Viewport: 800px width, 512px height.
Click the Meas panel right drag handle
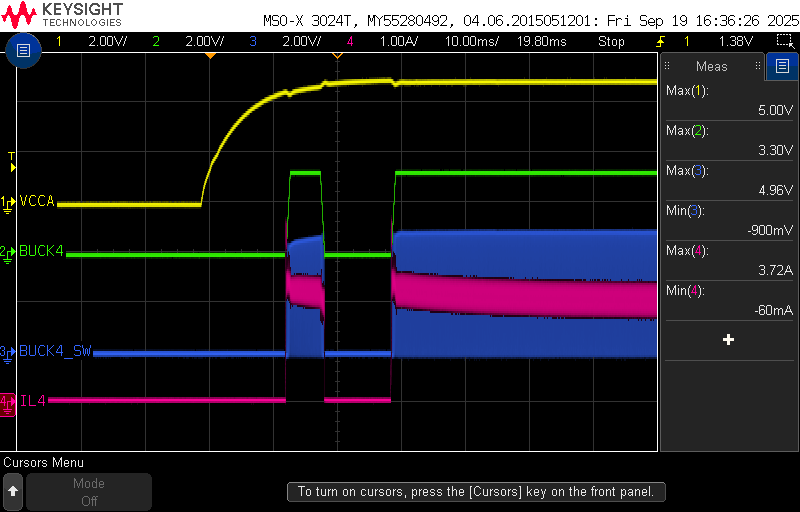[x=758, y=66]
